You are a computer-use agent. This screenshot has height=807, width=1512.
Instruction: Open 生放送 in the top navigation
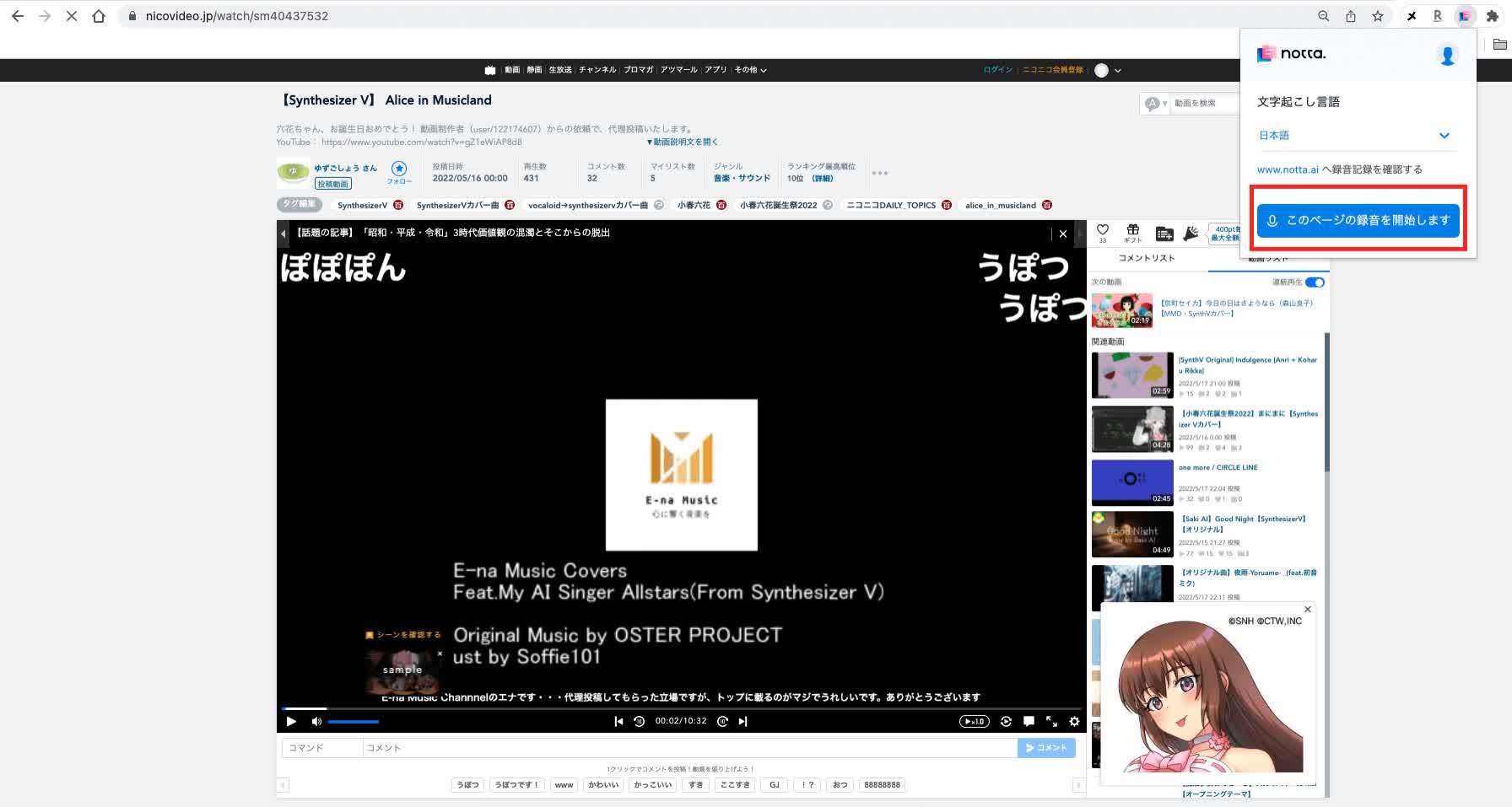[x=560, y=70]
